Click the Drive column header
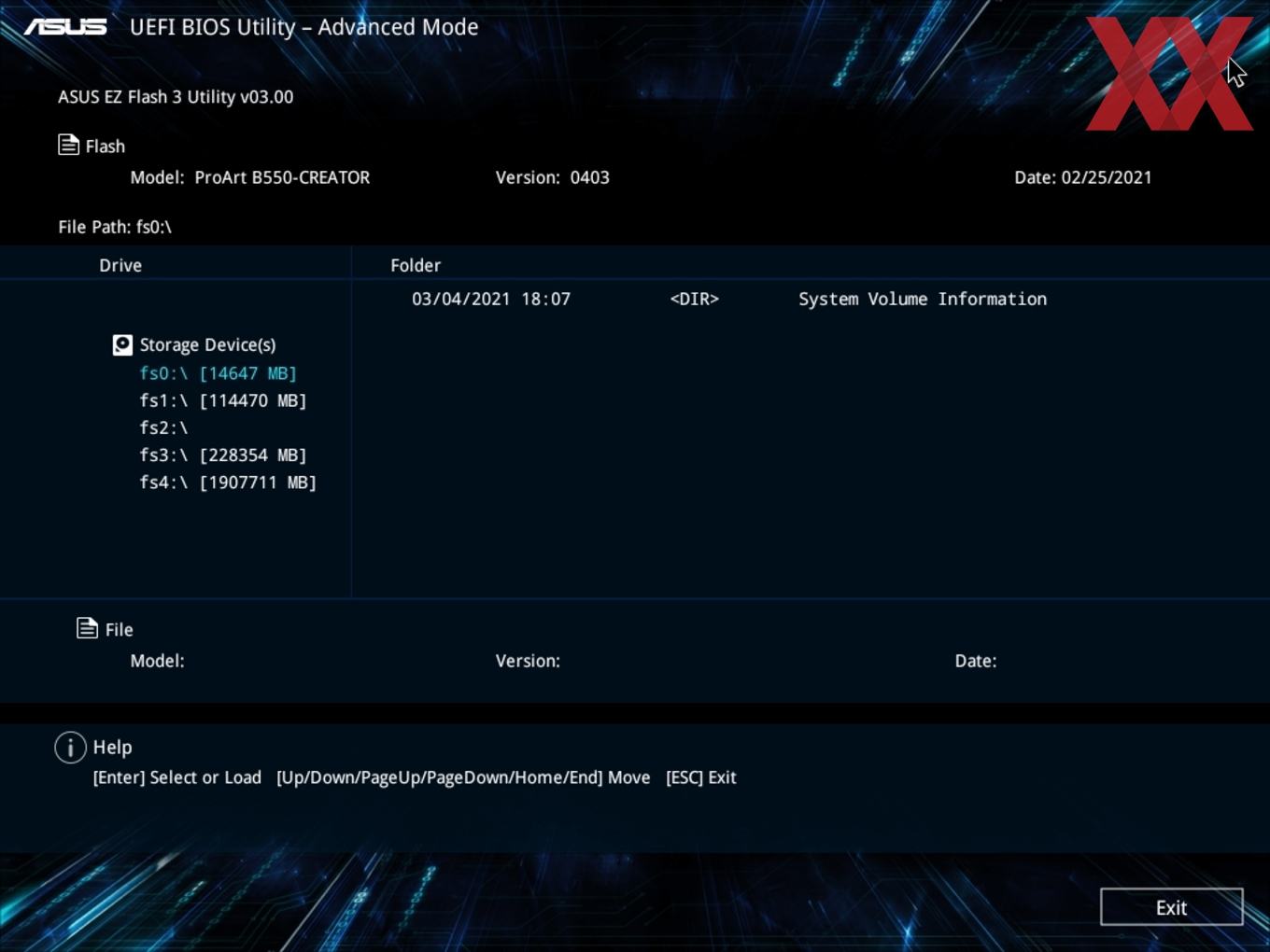Viewport: 1270px width, 952px height. coord(120,265)
